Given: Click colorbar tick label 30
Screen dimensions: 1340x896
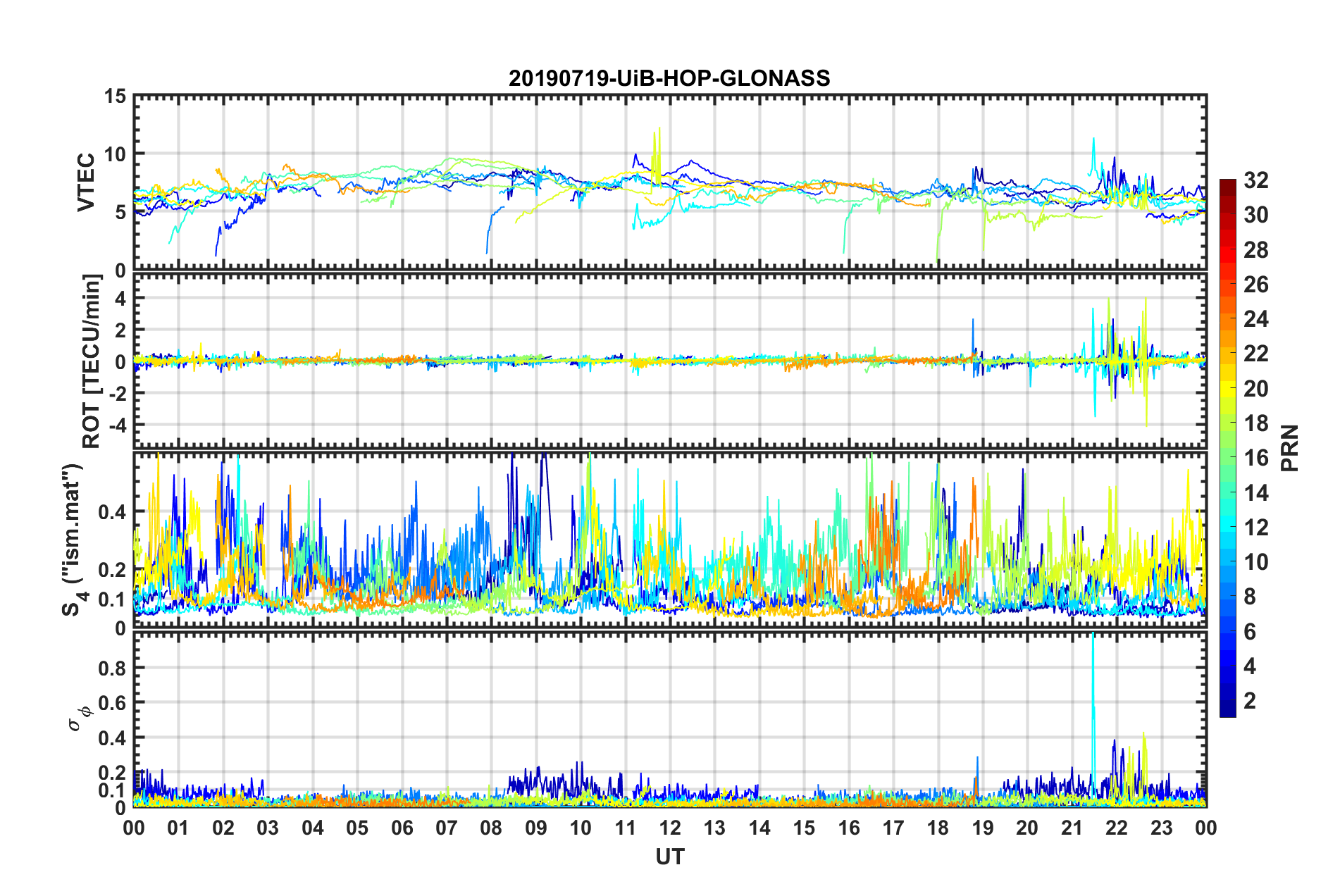Looking at the screenshot, I should click(x=1255, y=215).
